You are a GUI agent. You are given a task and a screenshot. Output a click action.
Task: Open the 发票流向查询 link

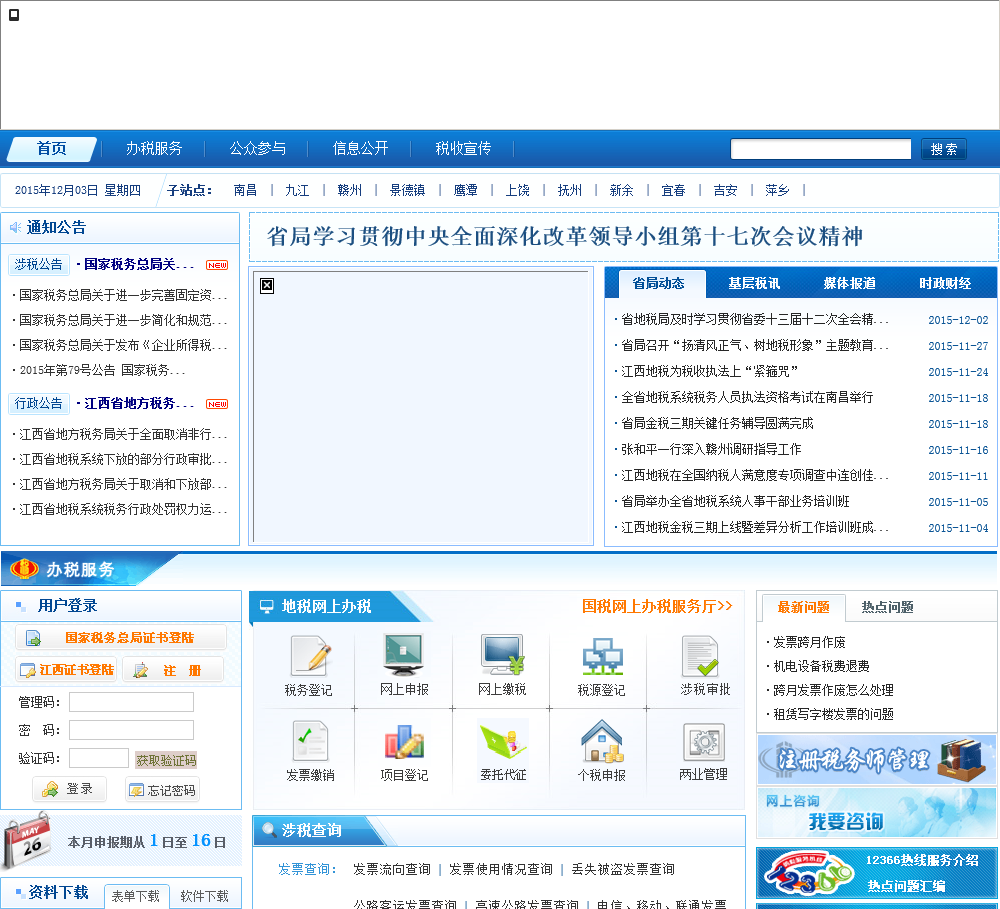(392, 869)
